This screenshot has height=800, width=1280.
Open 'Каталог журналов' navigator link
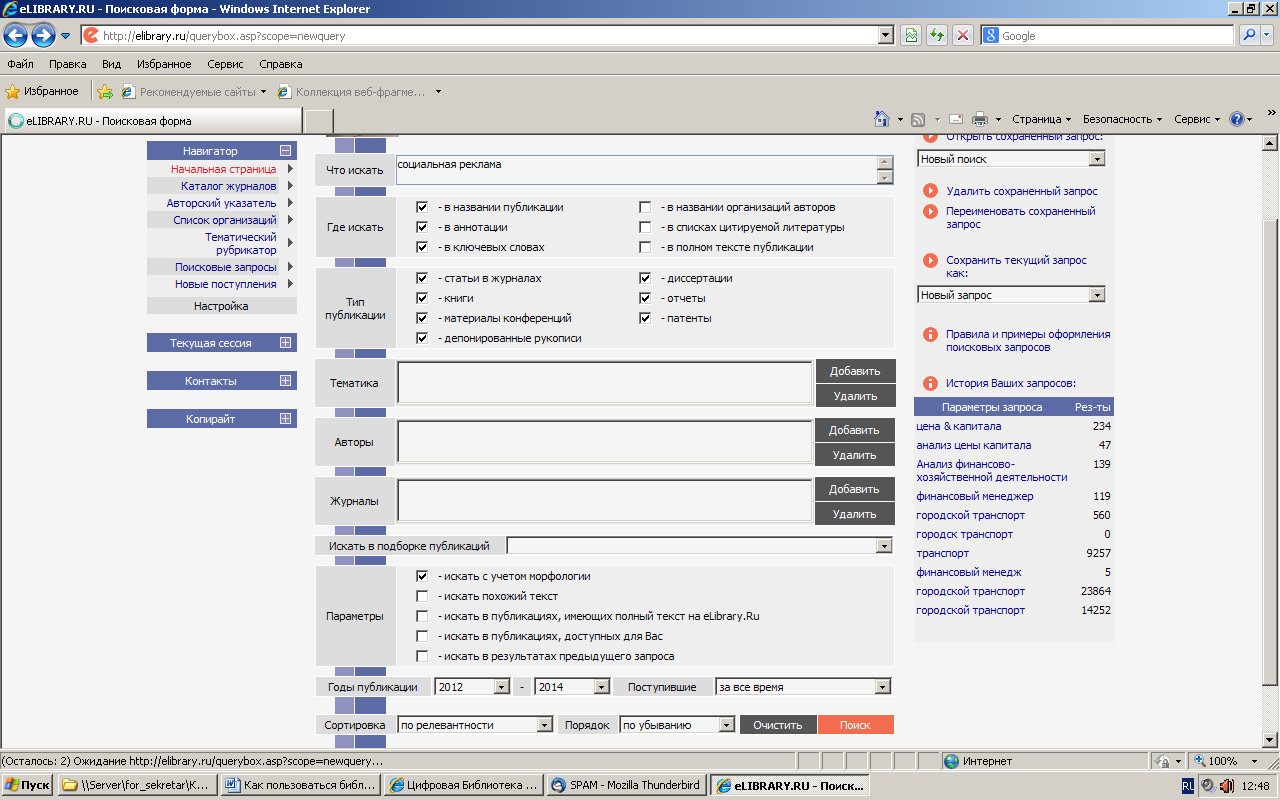pyautogui.click(x=228, y=186)
